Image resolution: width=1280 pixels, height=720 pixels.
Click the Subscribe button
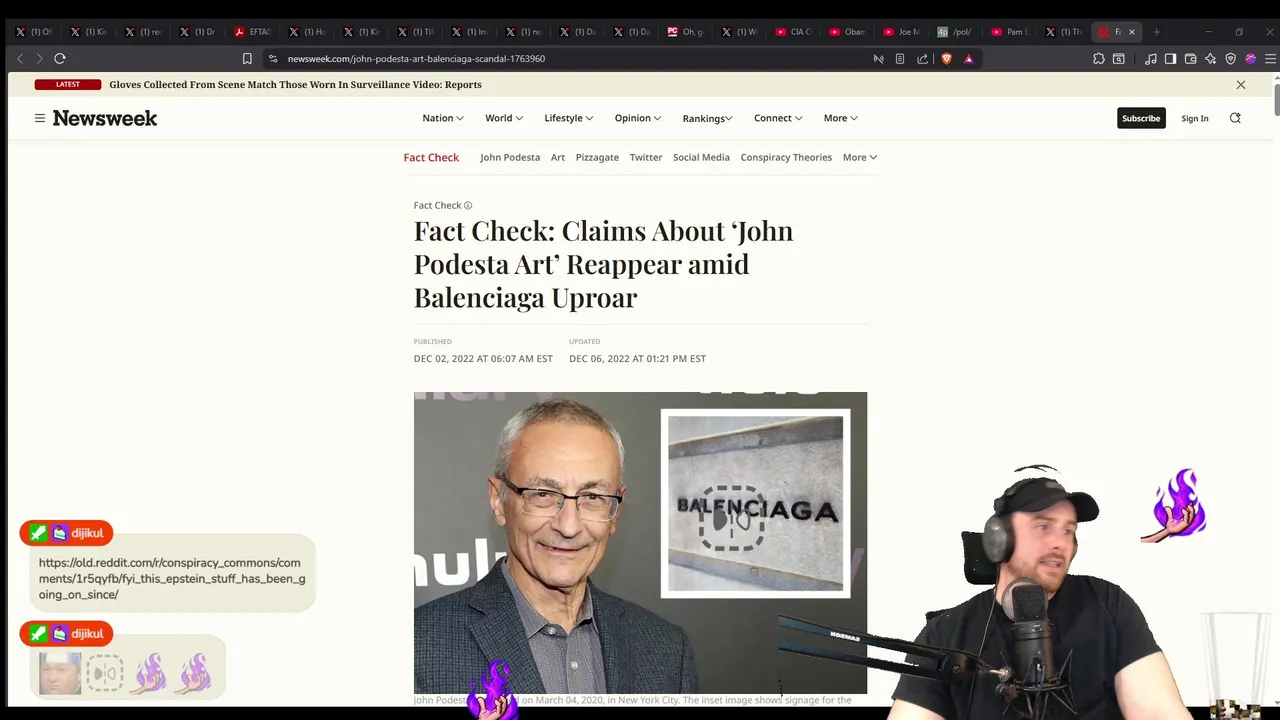pyautogui.click(x=1140, y=118)
